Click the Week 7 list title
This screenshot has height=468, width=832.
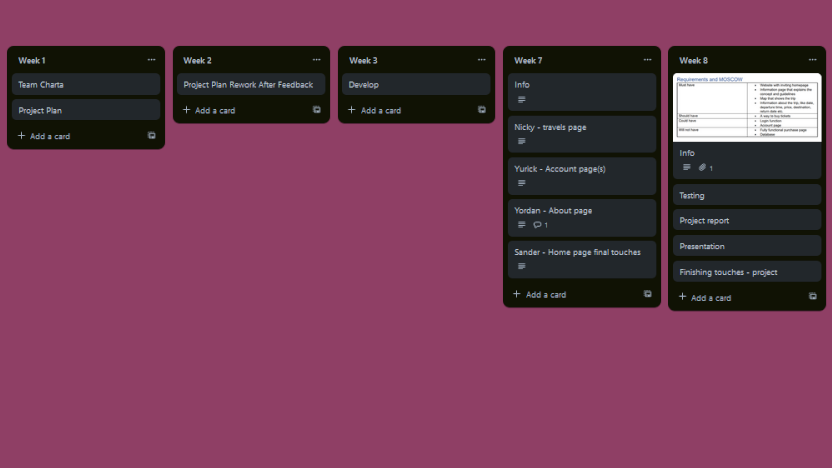(528, 60)
